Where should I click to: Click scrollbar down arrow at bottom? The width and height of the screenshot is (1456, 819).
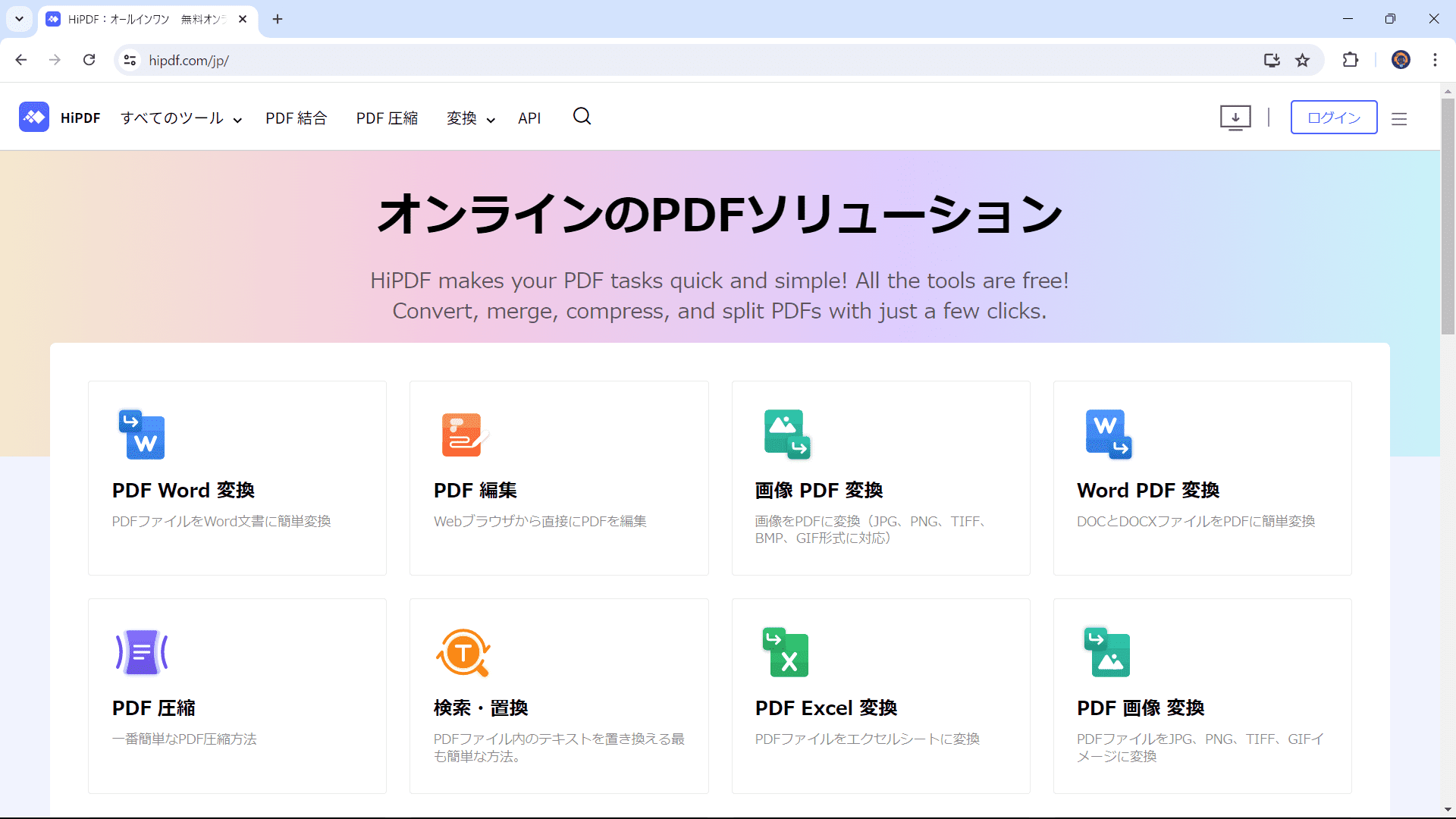pyautogui.click(x=1448, y=810)
